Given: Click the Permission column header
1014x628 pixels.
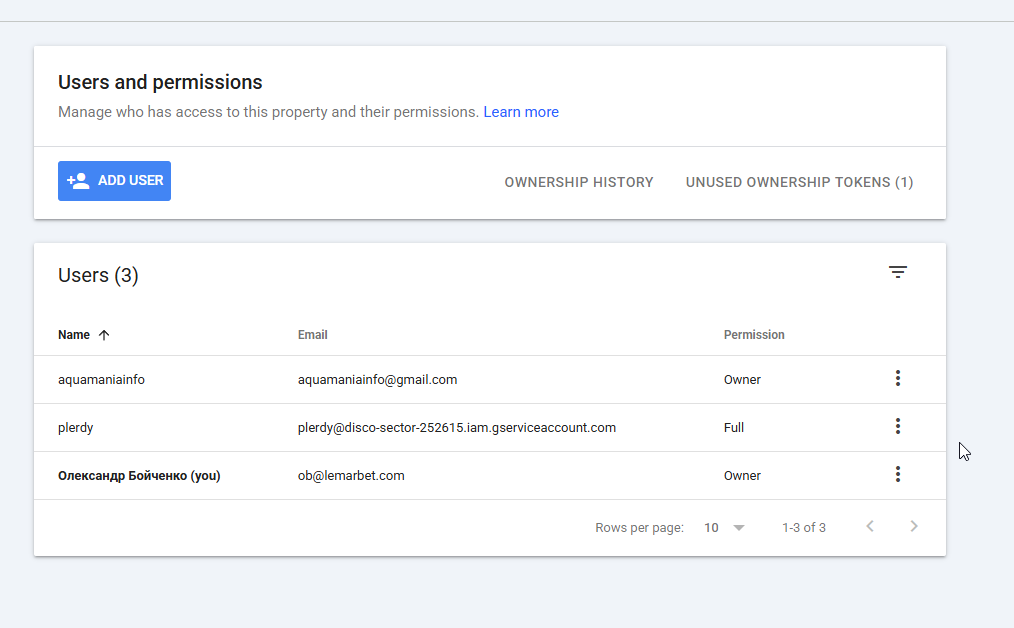Looking at the screenshot, I should pos(754,335).
